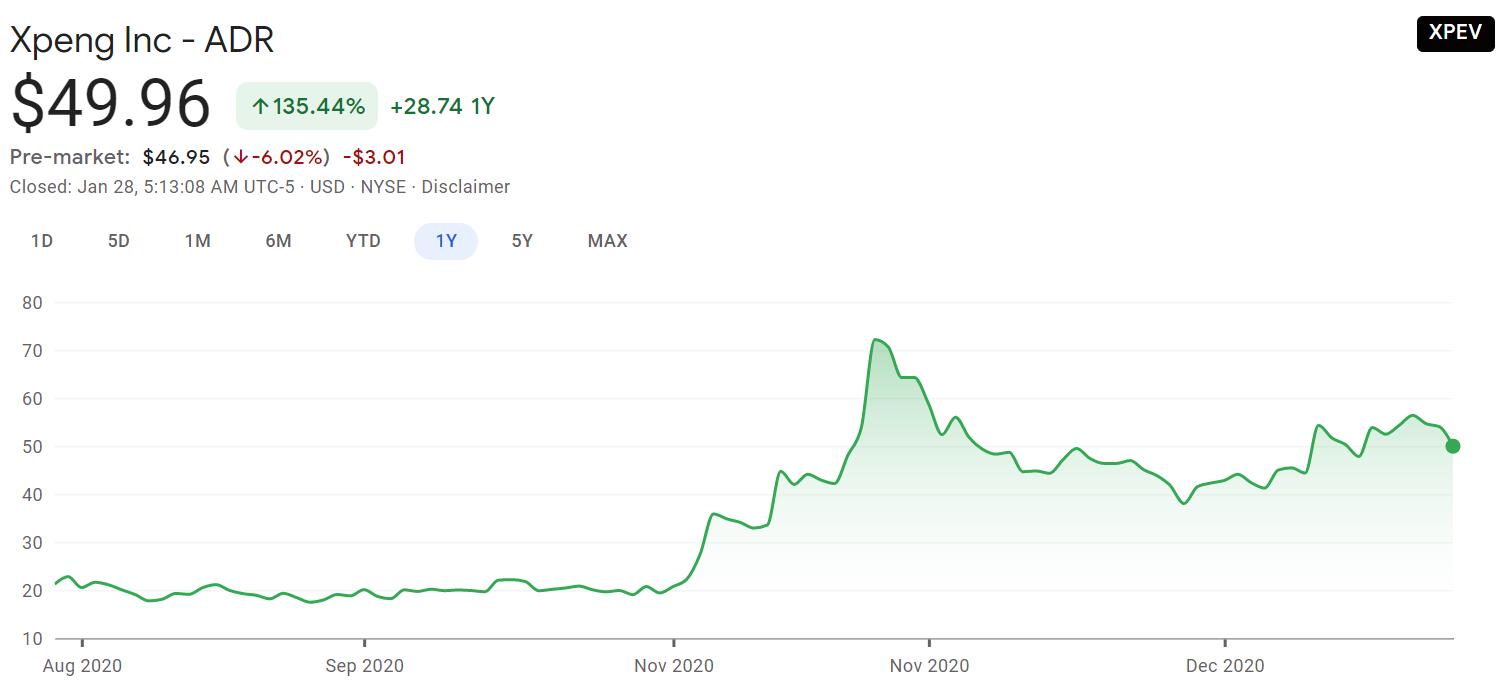The image size is (1506, 689).
Task: Click the pre-market price $46.95
Action: pos(176,157)
